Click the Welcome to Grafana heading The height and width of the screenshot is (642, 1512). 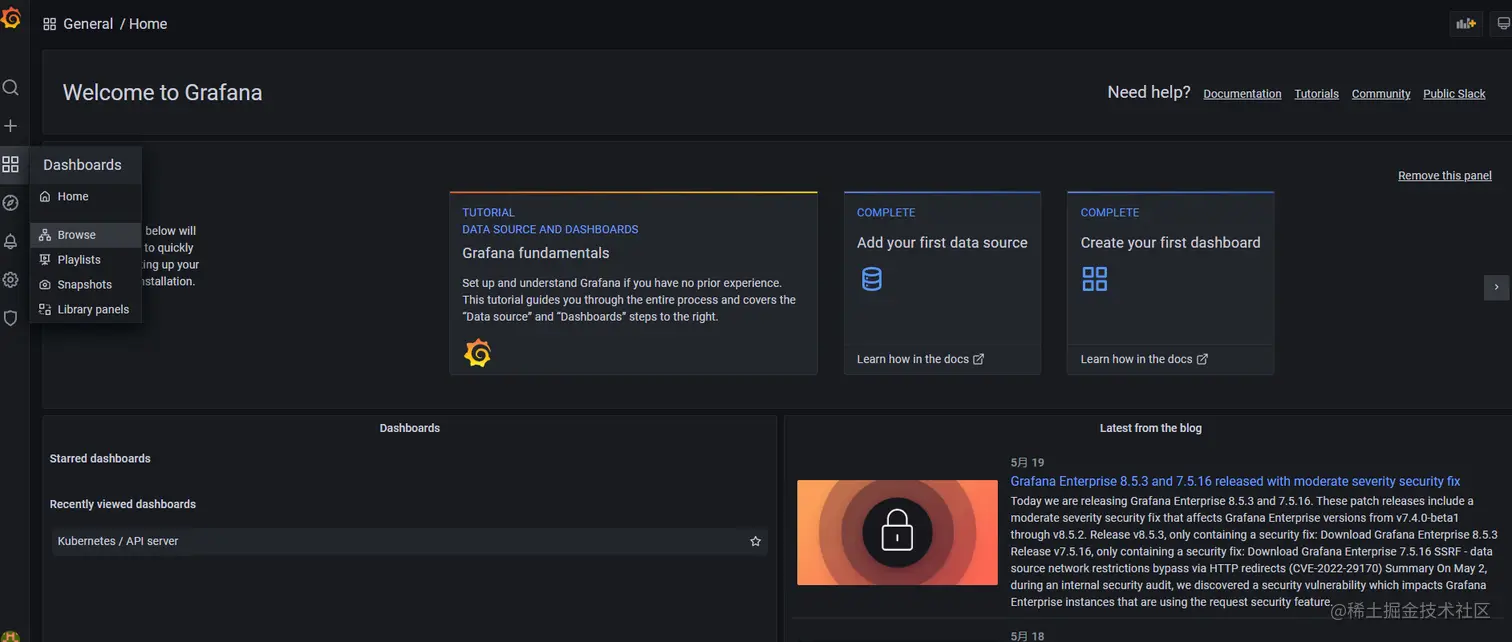click(162, 92)
